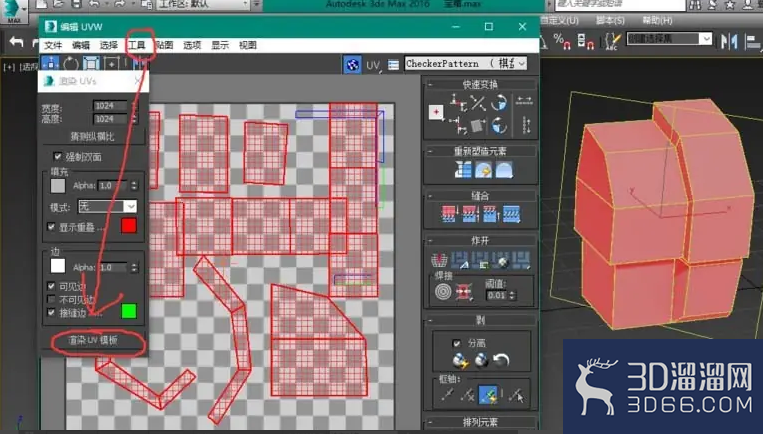Click the gray fill color swatch
763x434 pixels.
58,185
